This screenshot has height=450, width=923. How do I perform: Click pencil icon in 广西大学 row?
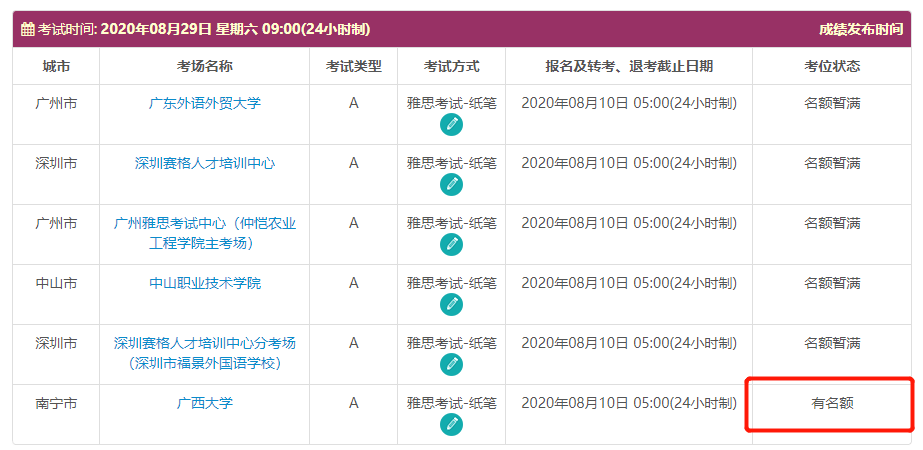tap(451, 424)
